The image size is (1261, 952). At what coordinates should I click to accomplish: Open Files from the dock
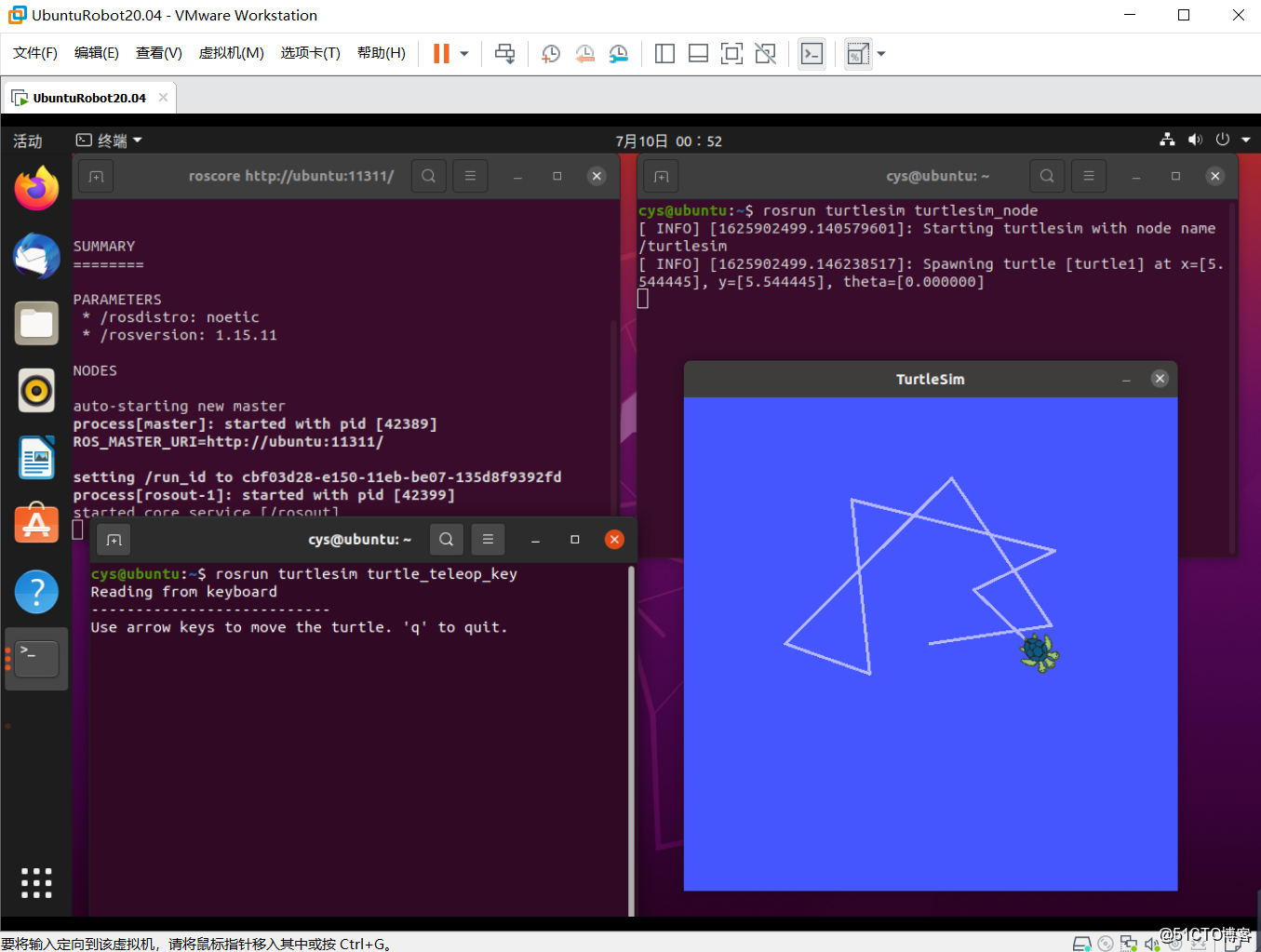point(36,323)
